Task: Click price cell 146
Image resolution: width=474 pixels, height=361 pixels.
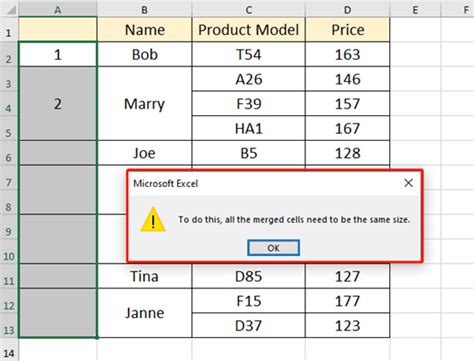Action: tap(347, 79)
